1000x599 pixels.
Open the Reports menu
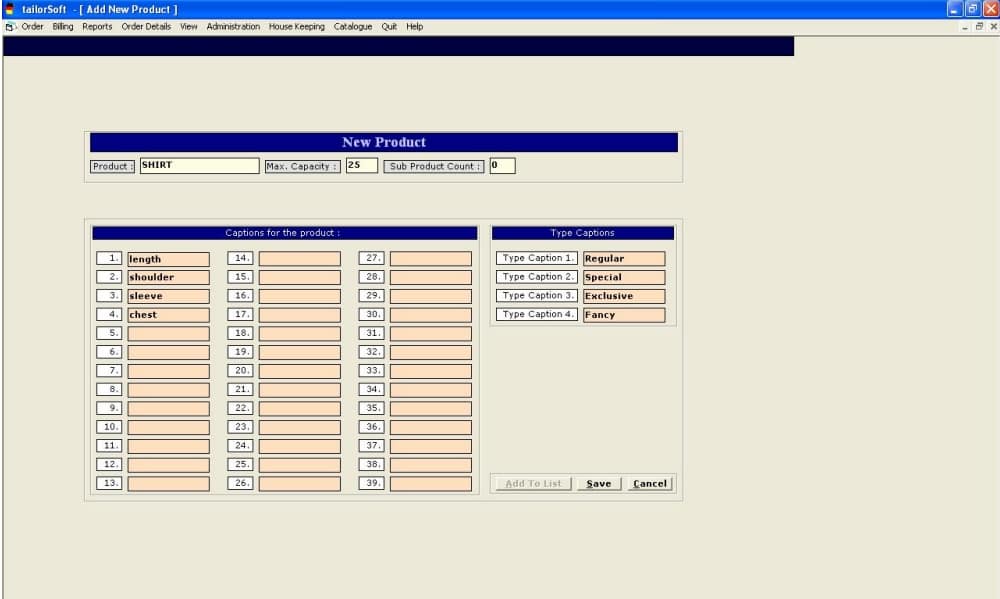[97, 27]
